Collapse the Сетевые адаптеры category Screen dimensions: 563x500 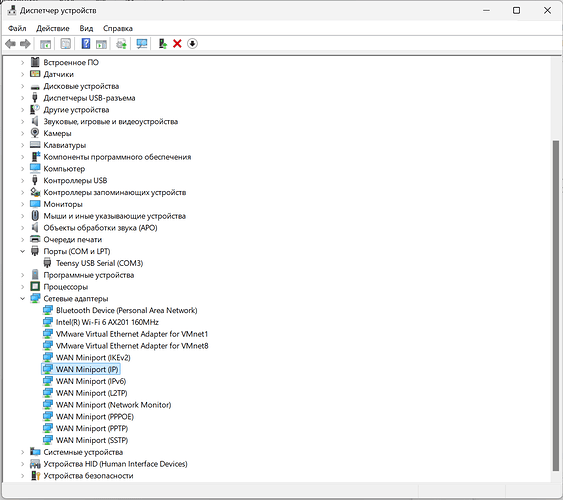point(23,298)
